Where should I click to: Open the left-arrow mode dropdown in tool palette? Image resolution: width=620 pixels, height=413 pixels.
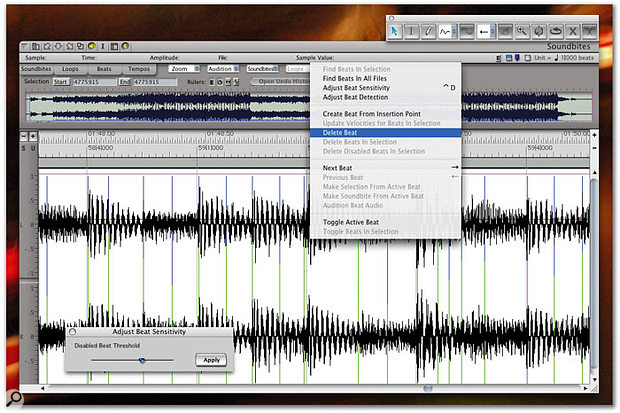coord(484,31)
